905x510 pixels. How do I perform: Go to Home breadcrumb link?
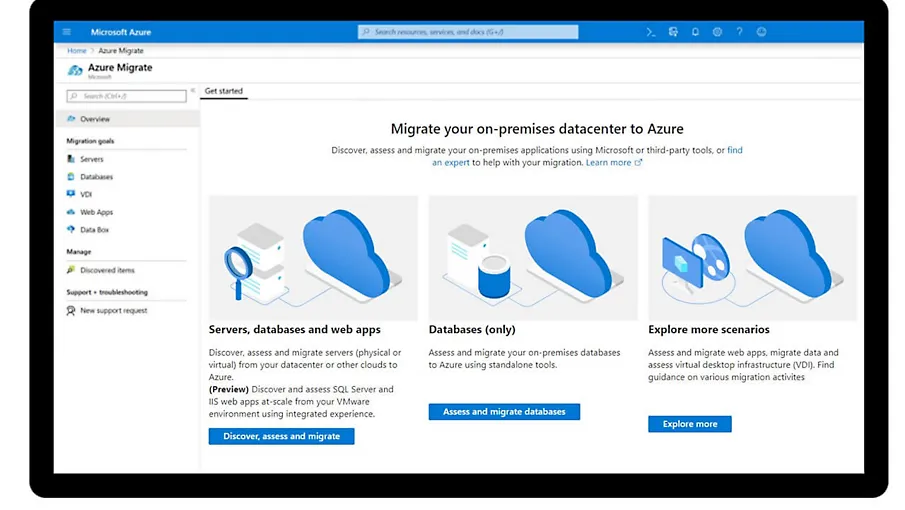click(x=77, y=51)
